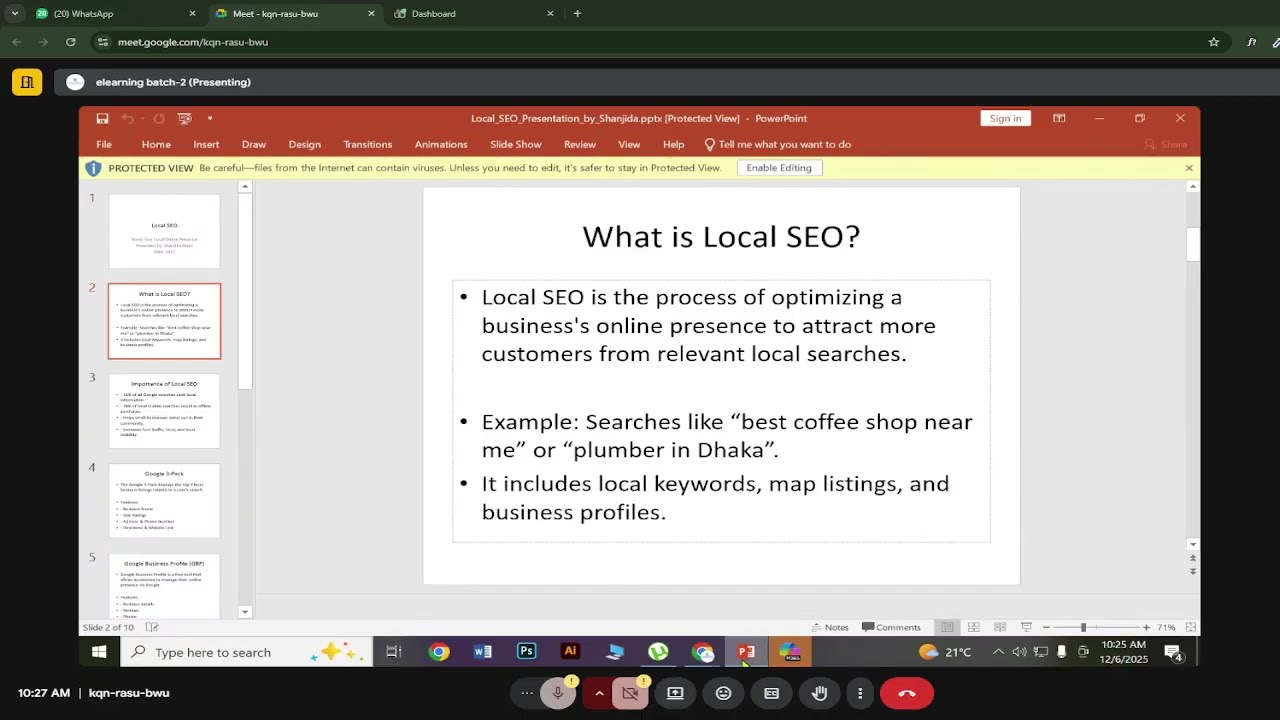This screenshot has height=720, width=1280.
Task: Adjust the zoom slider in the status bar
Action: pos(1083,627)
